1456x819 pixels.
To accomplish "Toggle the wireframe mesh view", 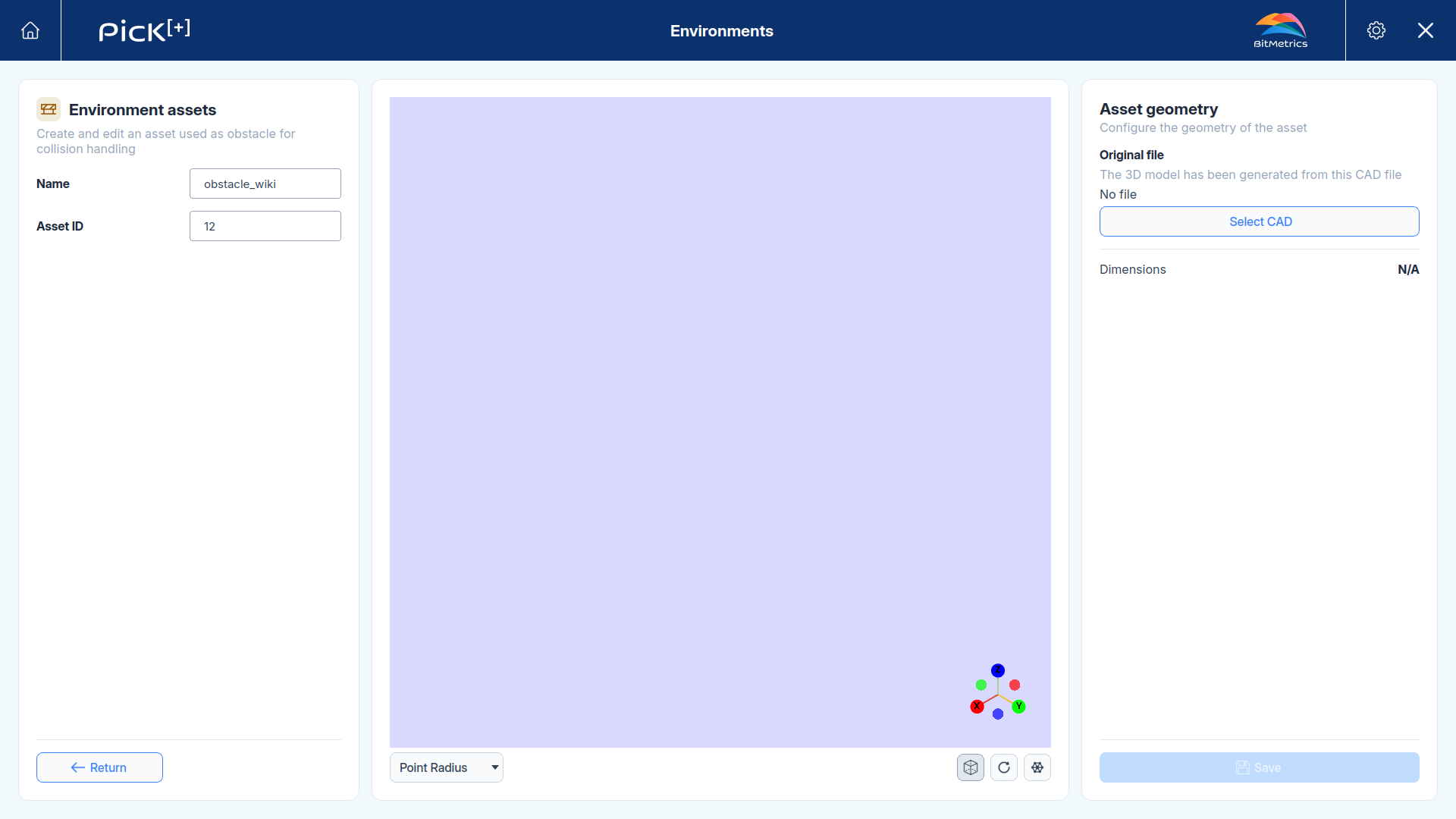I will 1037,767.
